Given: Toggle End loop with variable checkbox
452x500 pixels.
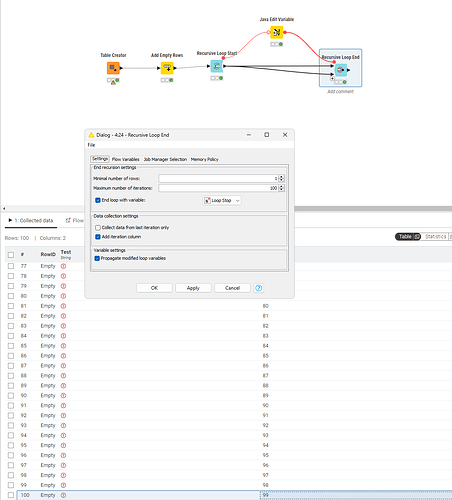Looking at the screenshot, I should 98,200.
